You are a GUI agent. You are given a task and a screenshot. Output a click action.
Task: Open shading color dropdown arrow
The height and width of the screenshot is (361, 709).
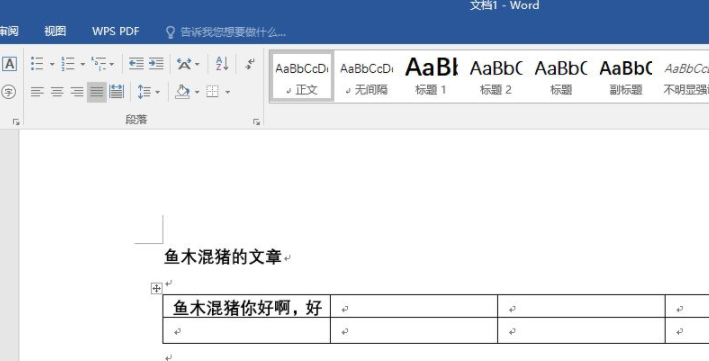click(197, 92)
